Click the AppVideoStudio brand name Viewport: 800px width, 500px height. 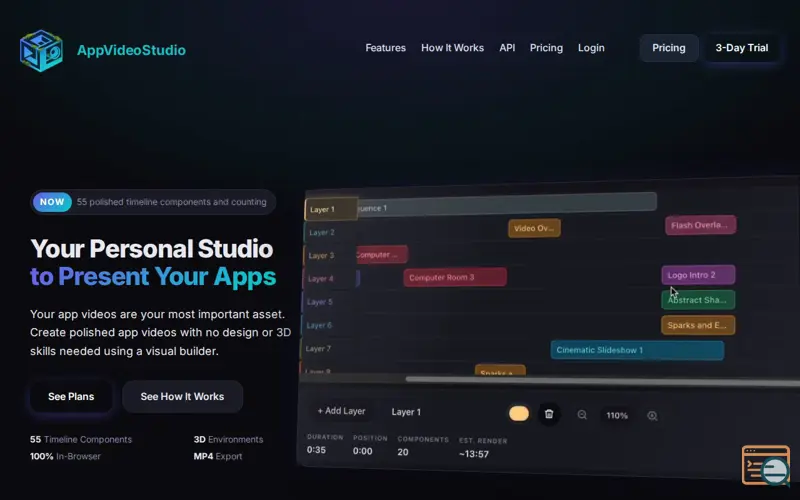(x=131, y=50)
